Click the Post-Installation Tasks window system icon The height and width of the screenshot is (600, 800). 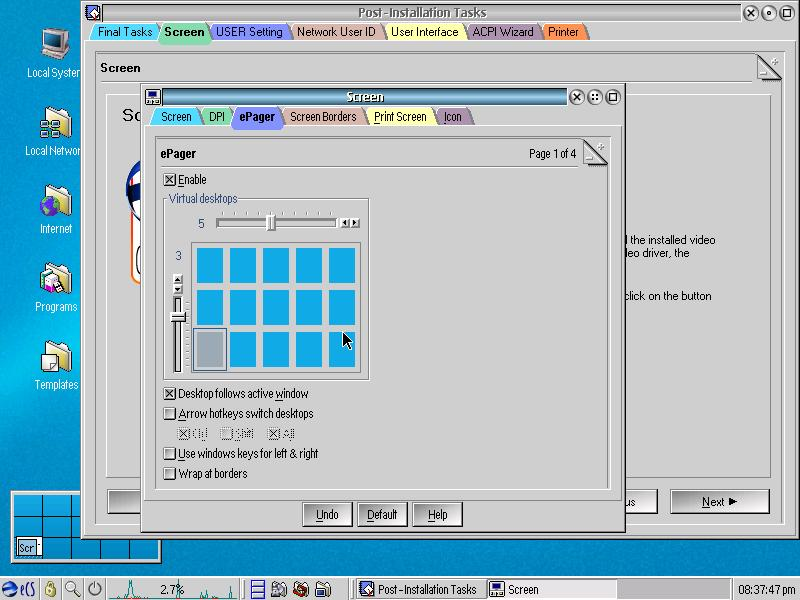(x=93, y=12)
